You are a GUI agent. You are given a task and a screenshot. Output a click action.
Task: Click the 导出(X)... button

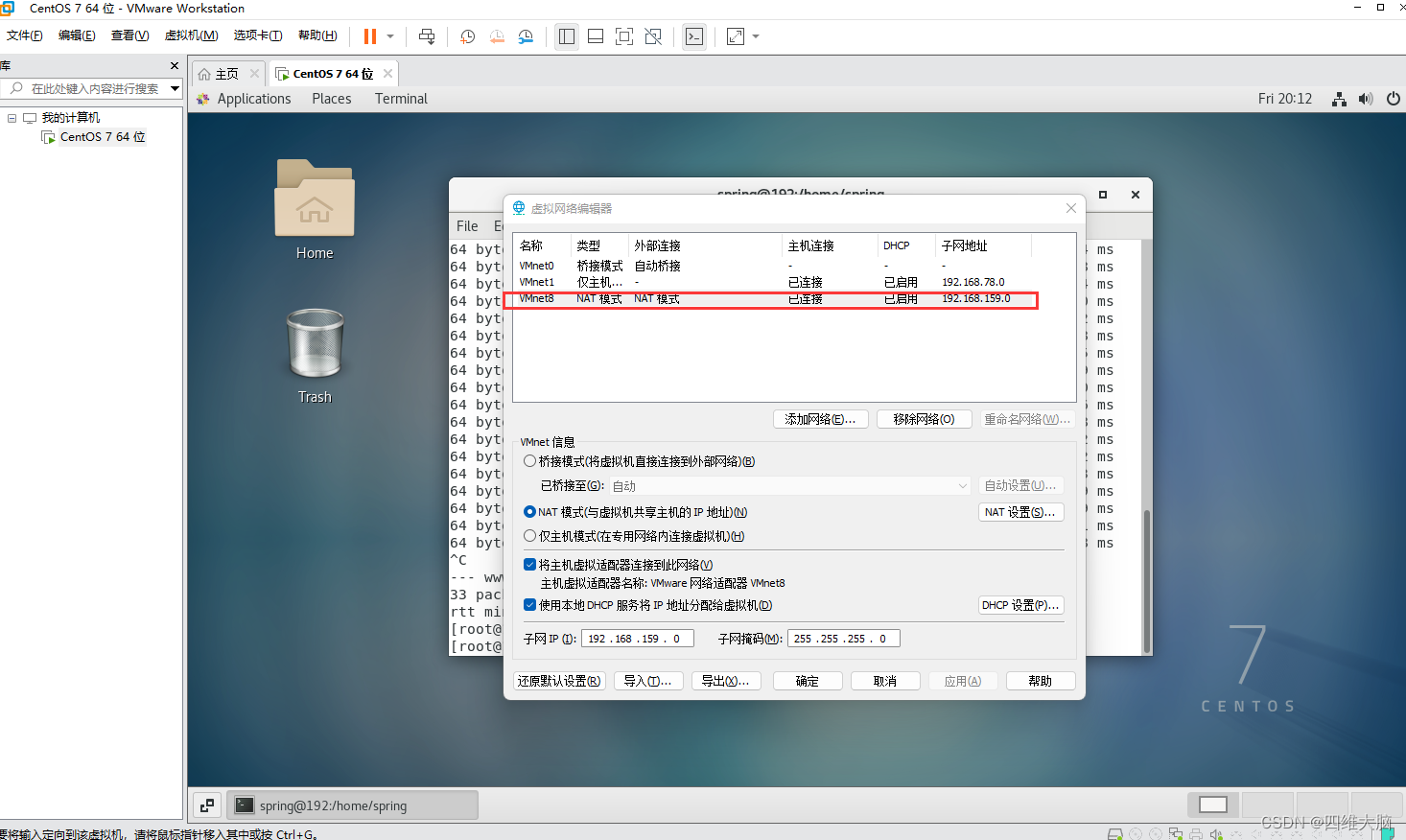coord(726,681)
